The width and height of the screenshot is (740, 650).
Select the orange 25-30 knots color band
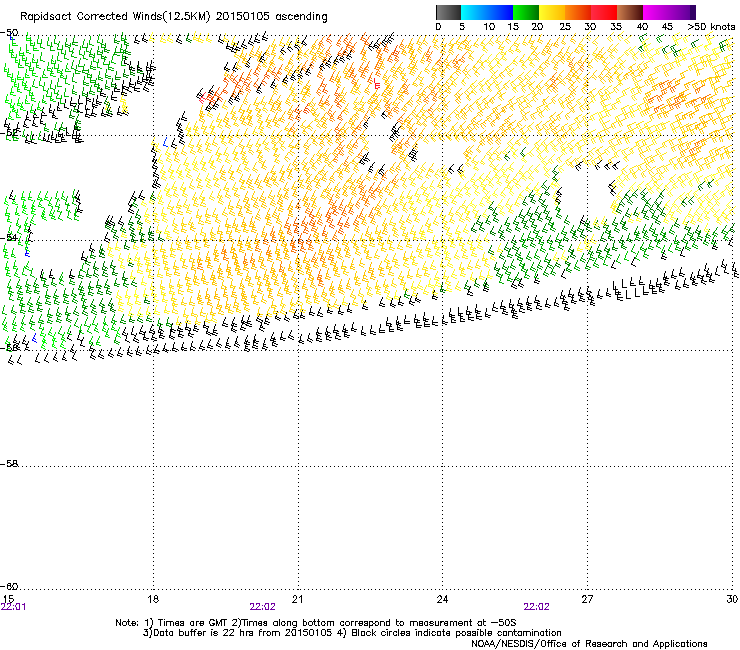point(578,12)
